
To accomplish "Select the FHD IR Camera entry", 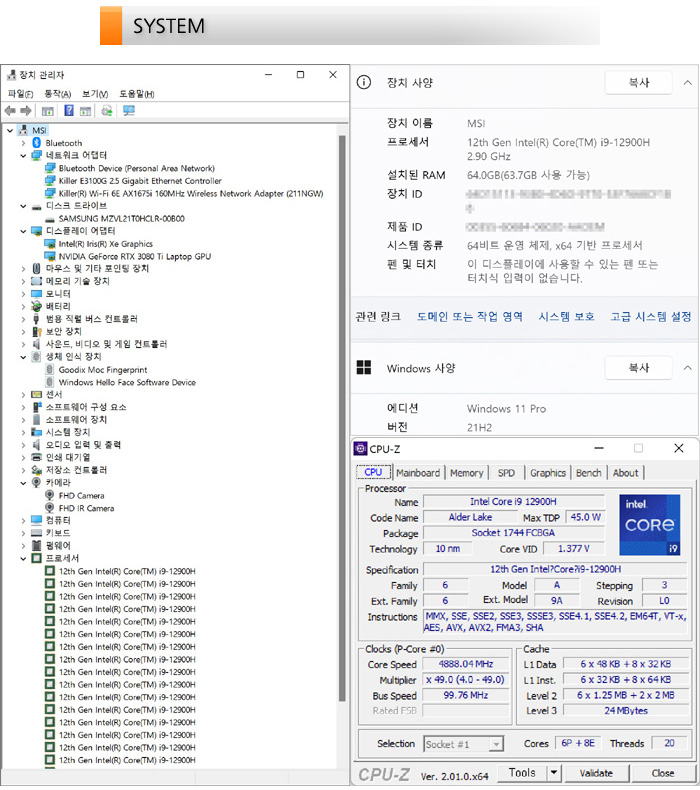I will (86, 508).
